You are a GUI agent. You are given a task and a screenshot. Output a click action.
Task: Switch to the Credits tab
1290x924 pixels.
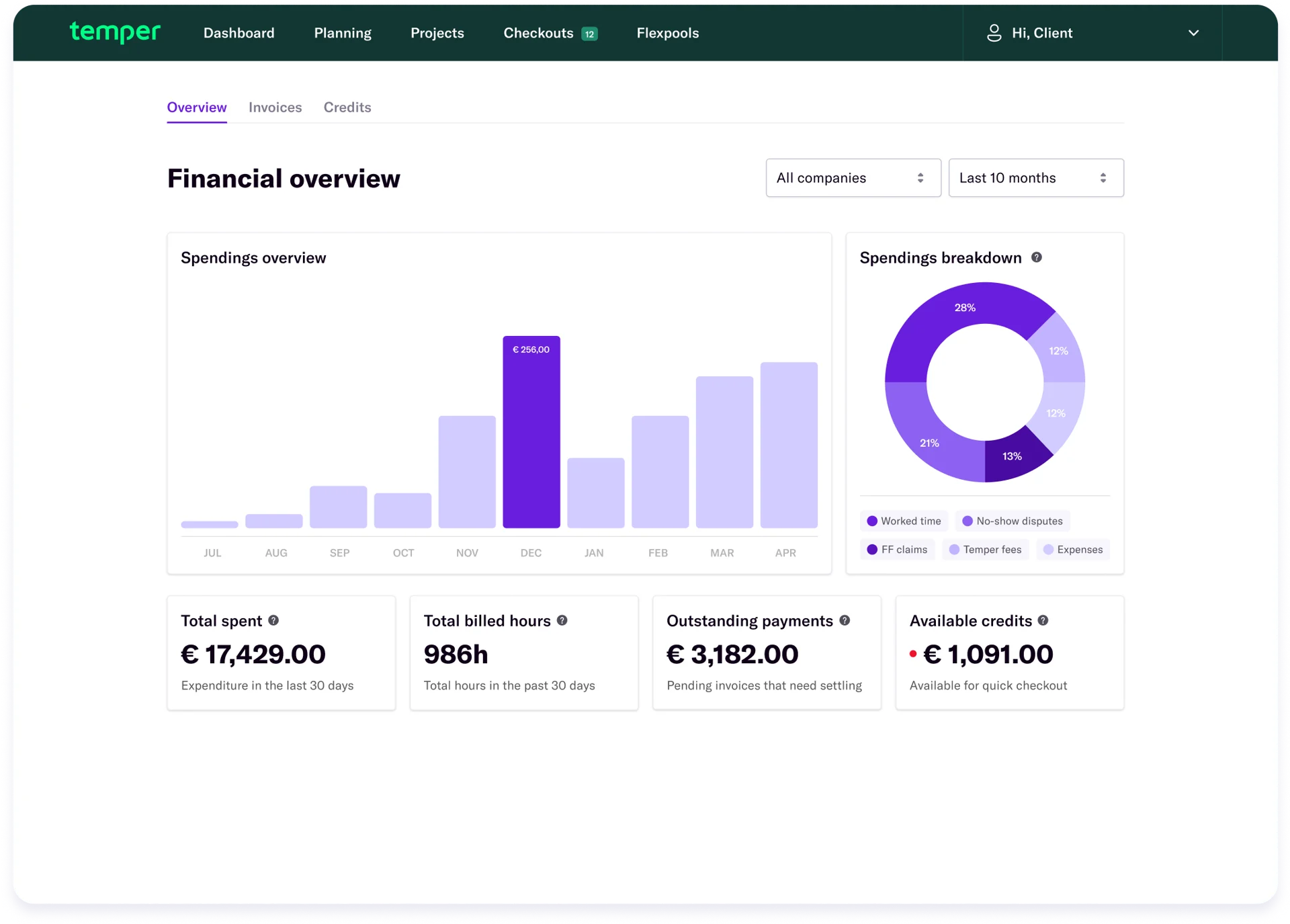(347, 108)
